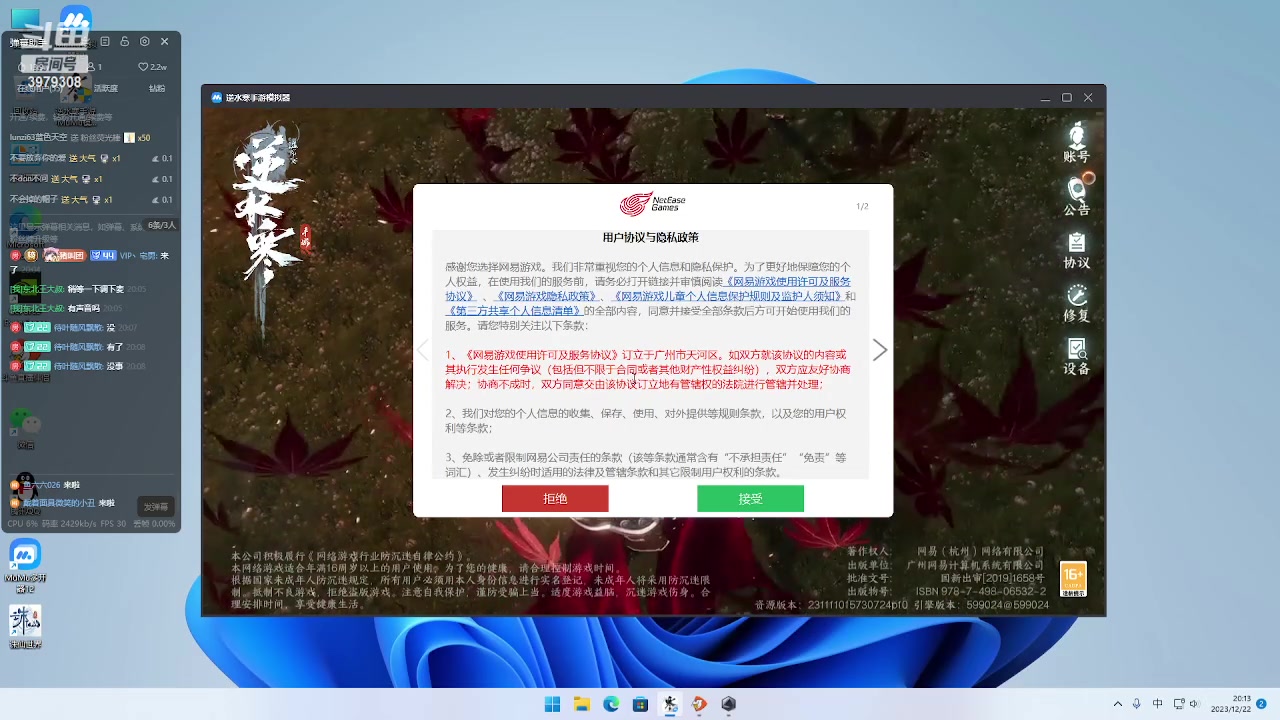Click the lock icon in danmaku panel

[x=124, y=41]
